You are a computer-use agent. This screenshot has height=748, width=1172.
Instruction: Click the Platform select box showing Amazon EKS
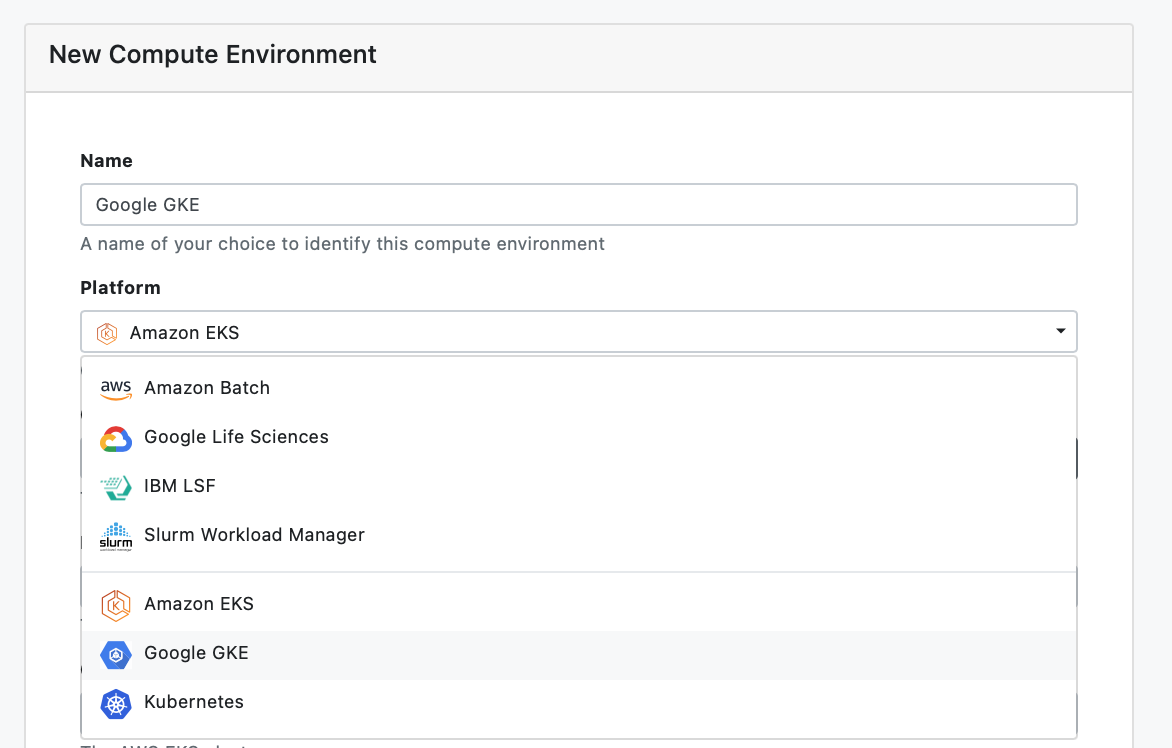coord(578,332)
